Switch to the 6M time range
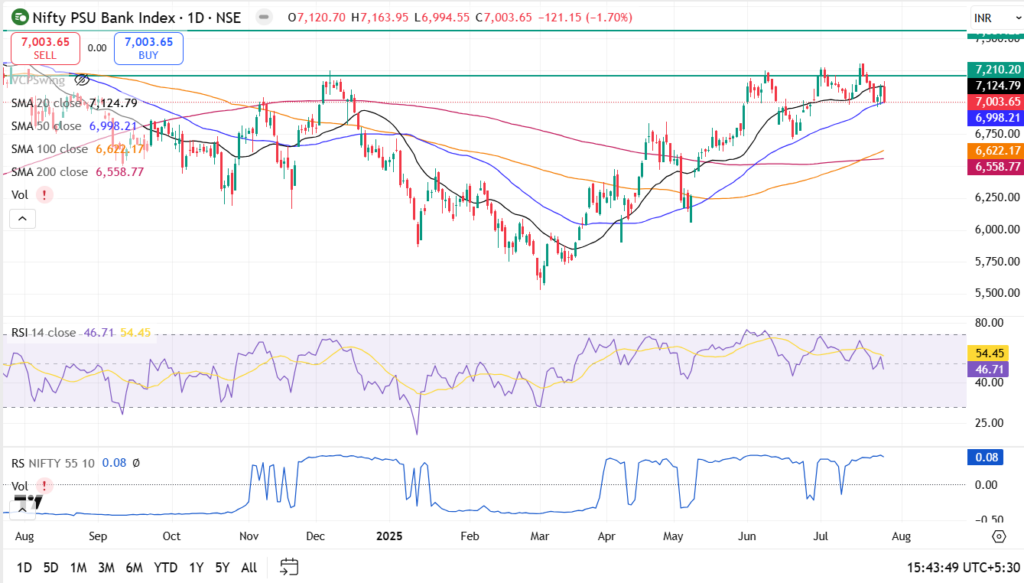The width and height of the screenshot is (1024, 583). click(x=135, y=567)
